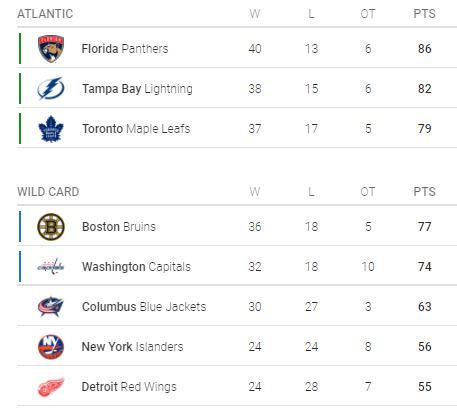457x413 pixels.
Task: Click the OT header in Atlantic table
Action: pos(368,14)
